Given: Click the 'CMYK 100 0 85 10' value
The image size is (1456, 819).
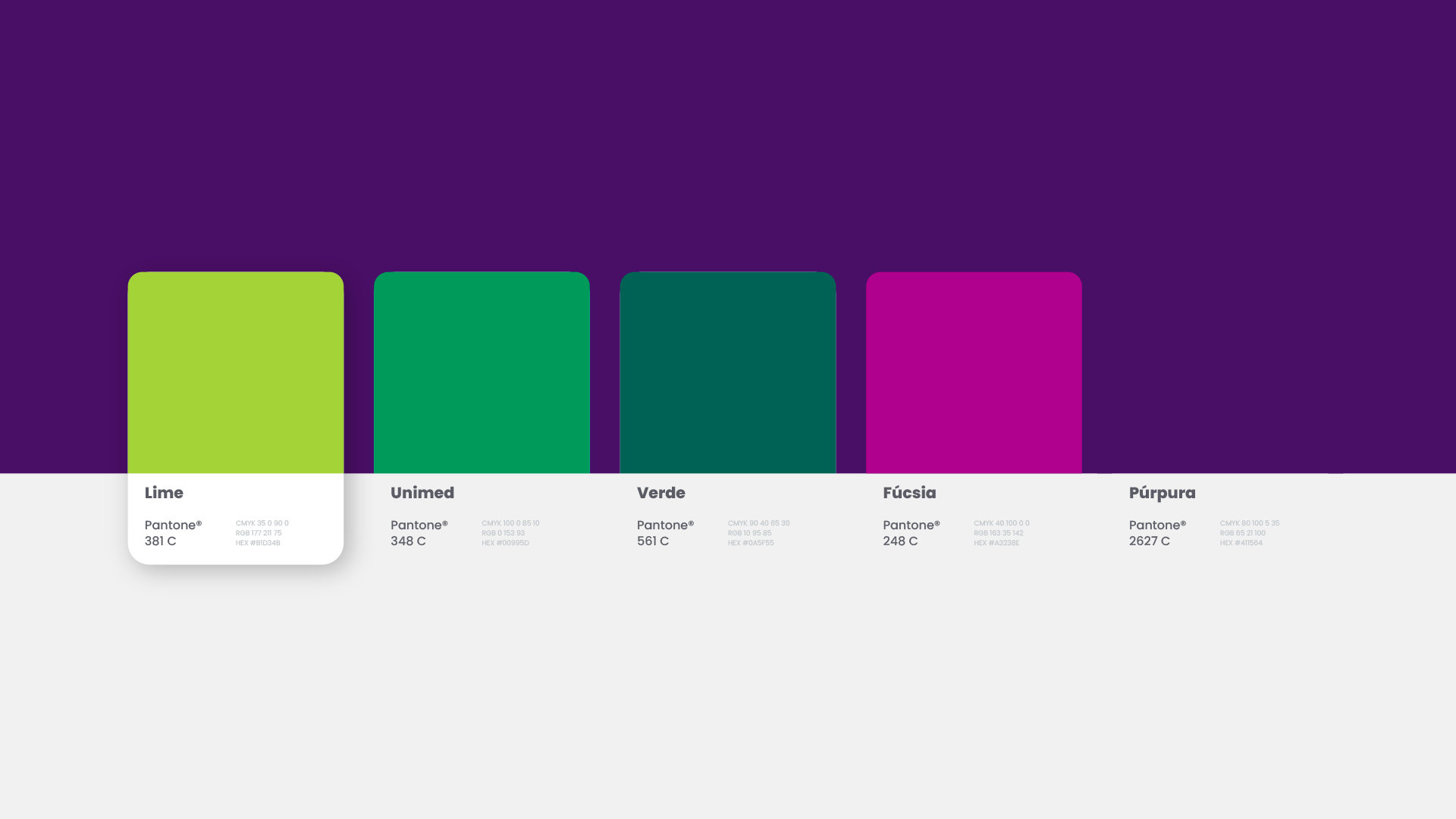Looking at the screenshot, I should (510, 523).
